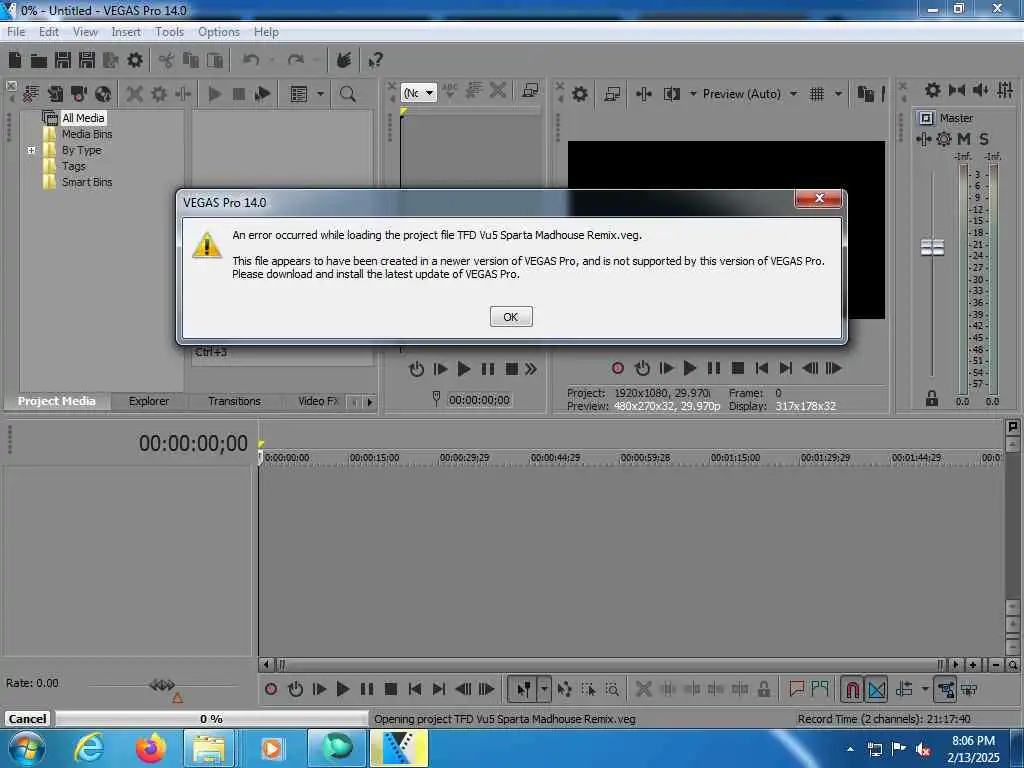
Task: Click the Import Media icon in Project Media
Action: [x=31, y=94]
